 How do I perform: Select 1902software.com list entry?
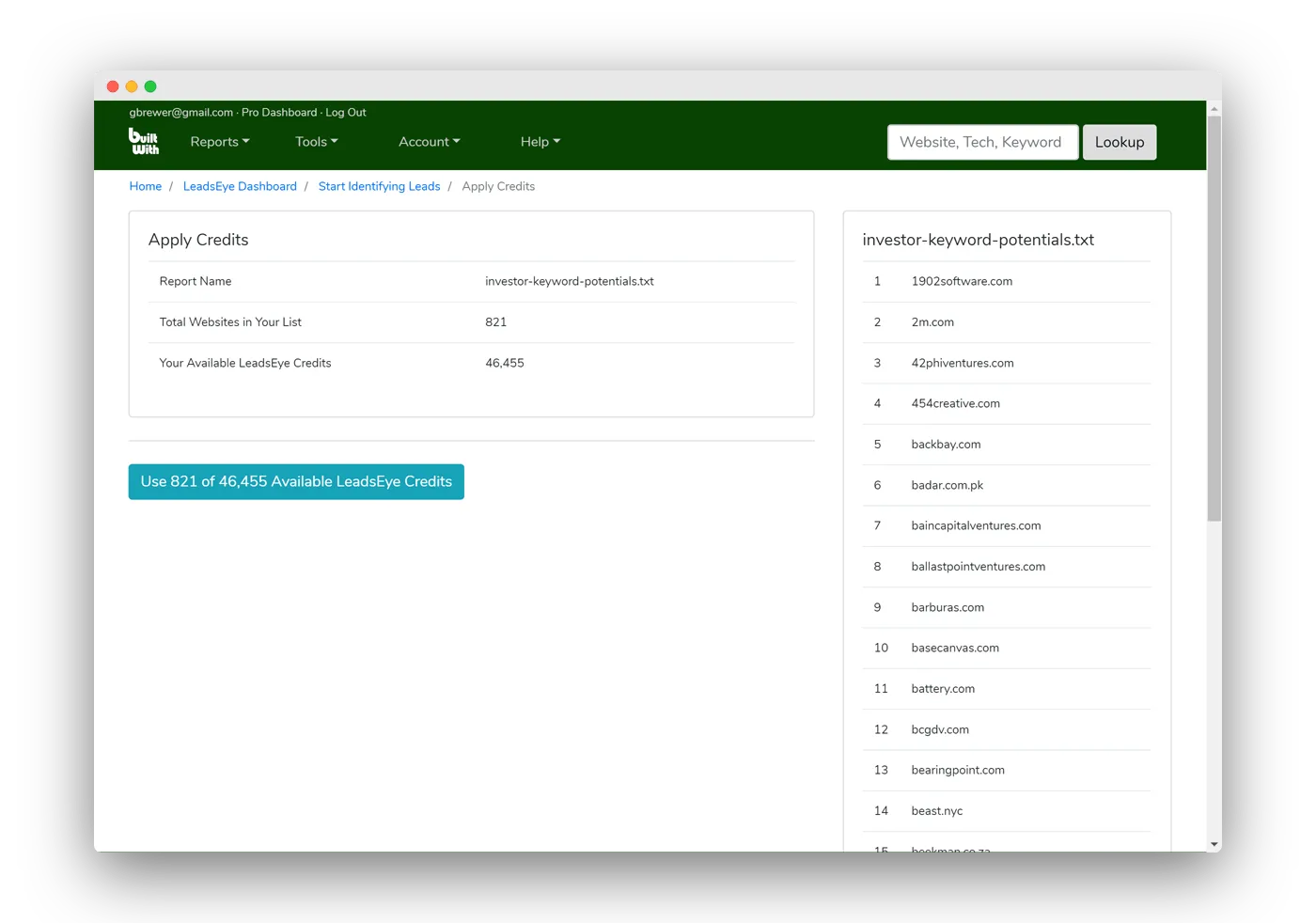point(962,281)
